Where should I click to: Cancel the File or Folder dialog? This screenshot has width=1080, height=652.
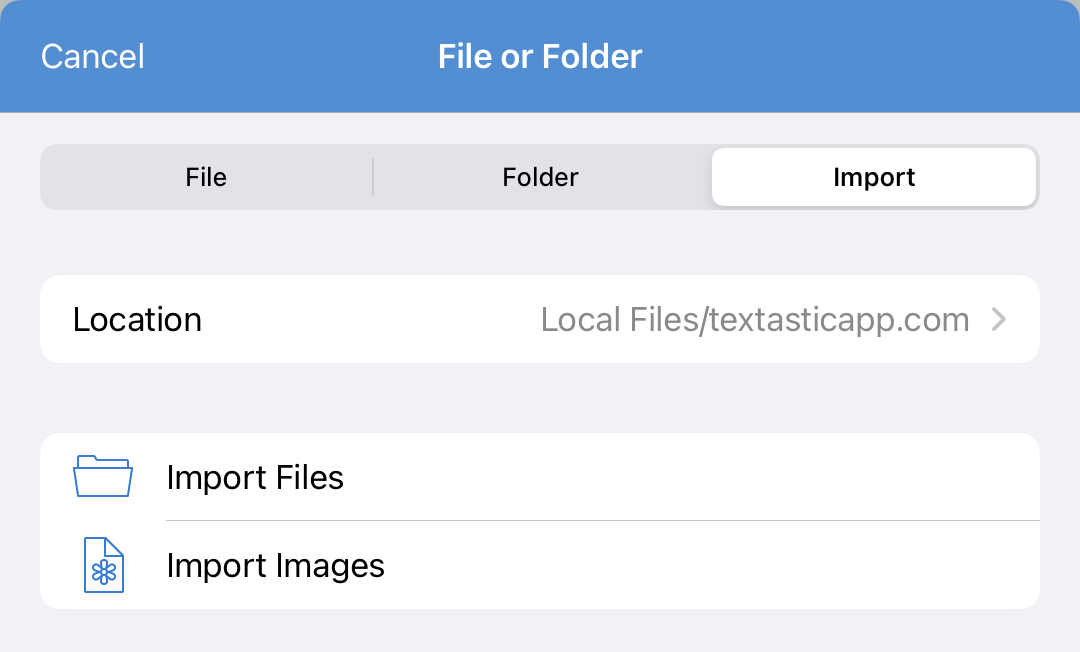click(x=93, y=56)
